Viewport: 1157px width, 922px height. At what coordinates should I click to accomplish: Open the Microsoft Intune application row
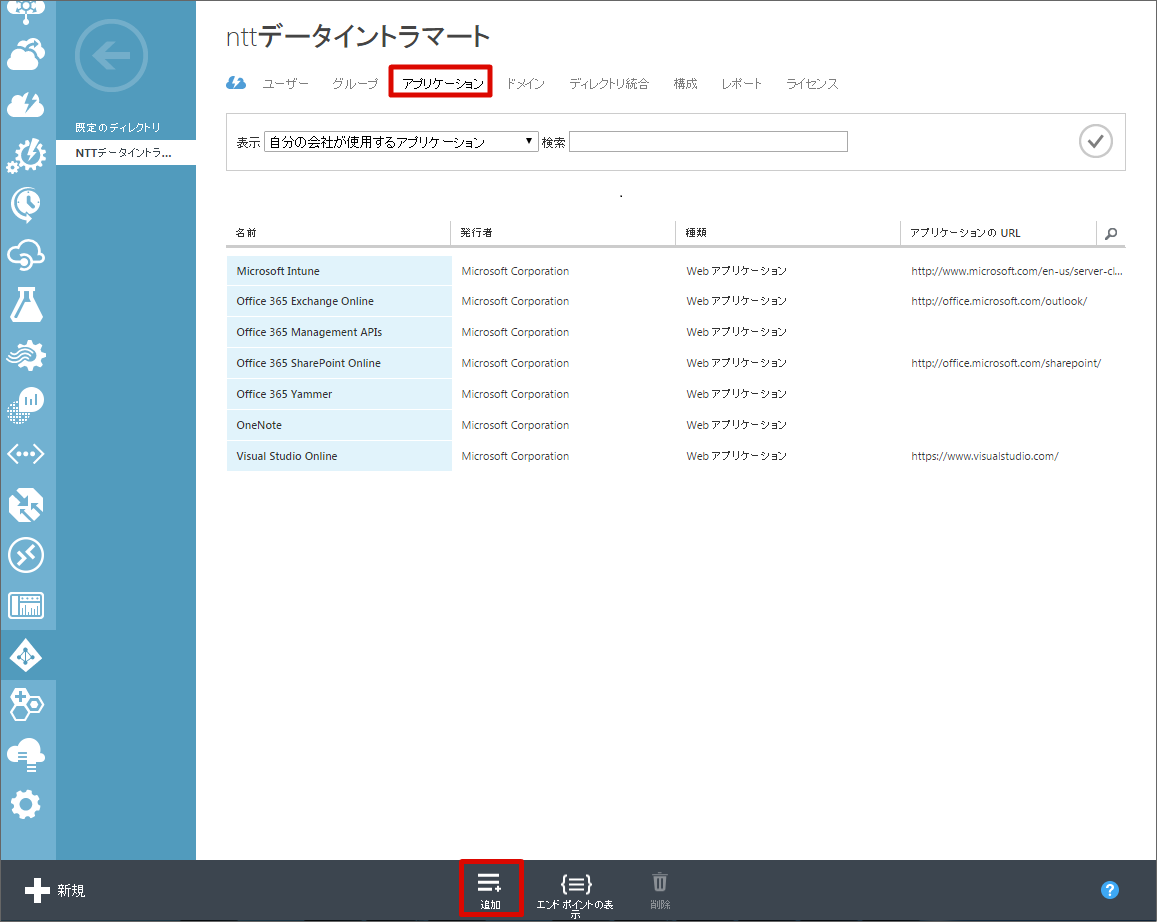pyautogui.click(x=339, y=271)
